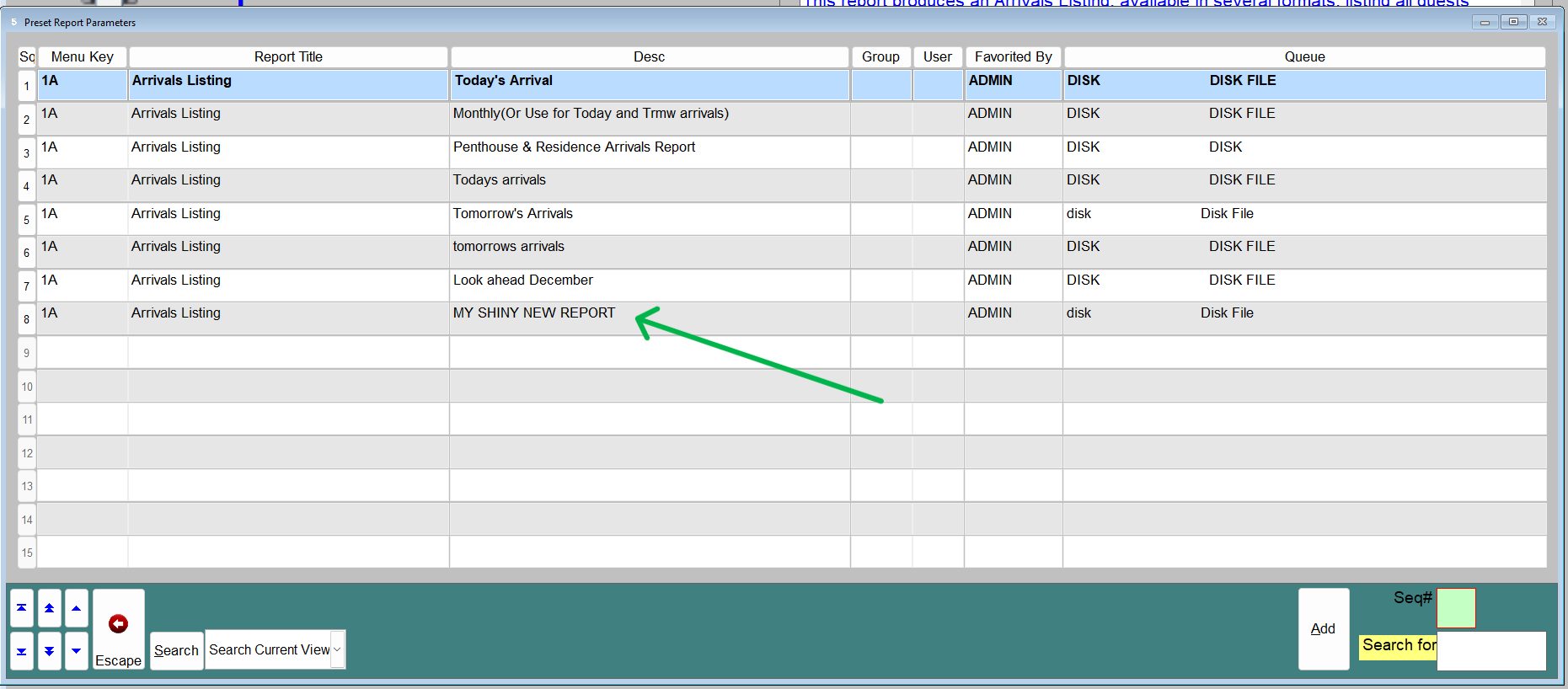Click the Favorited By column header

(1013, 56)
